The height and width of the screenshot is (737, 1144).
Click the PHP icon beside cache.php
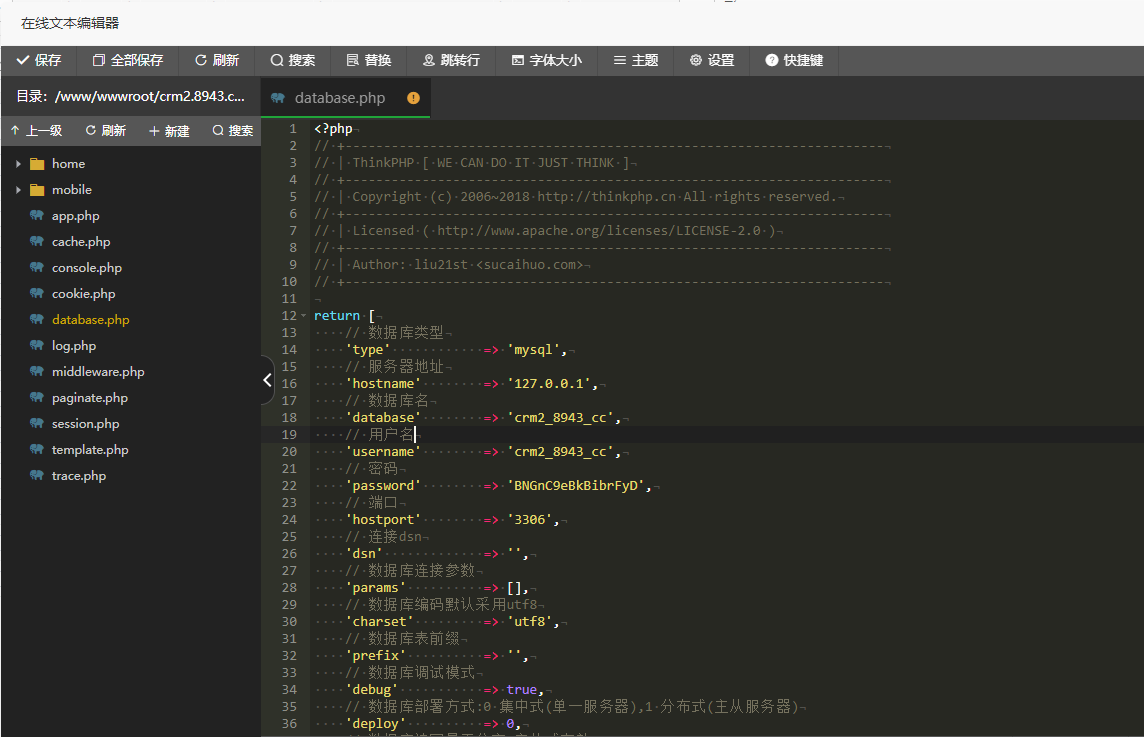37,241
